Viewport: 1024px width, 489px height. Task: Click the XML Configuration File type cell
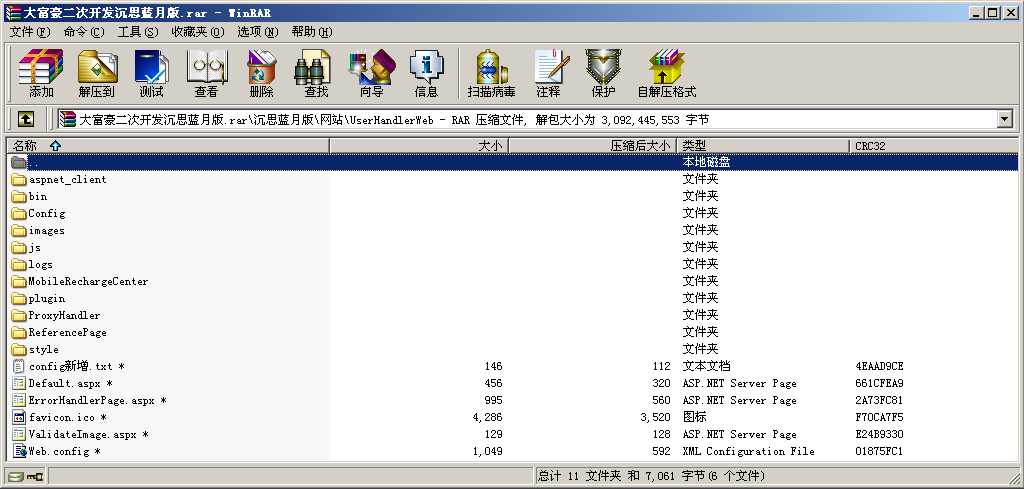click(748, 451)
